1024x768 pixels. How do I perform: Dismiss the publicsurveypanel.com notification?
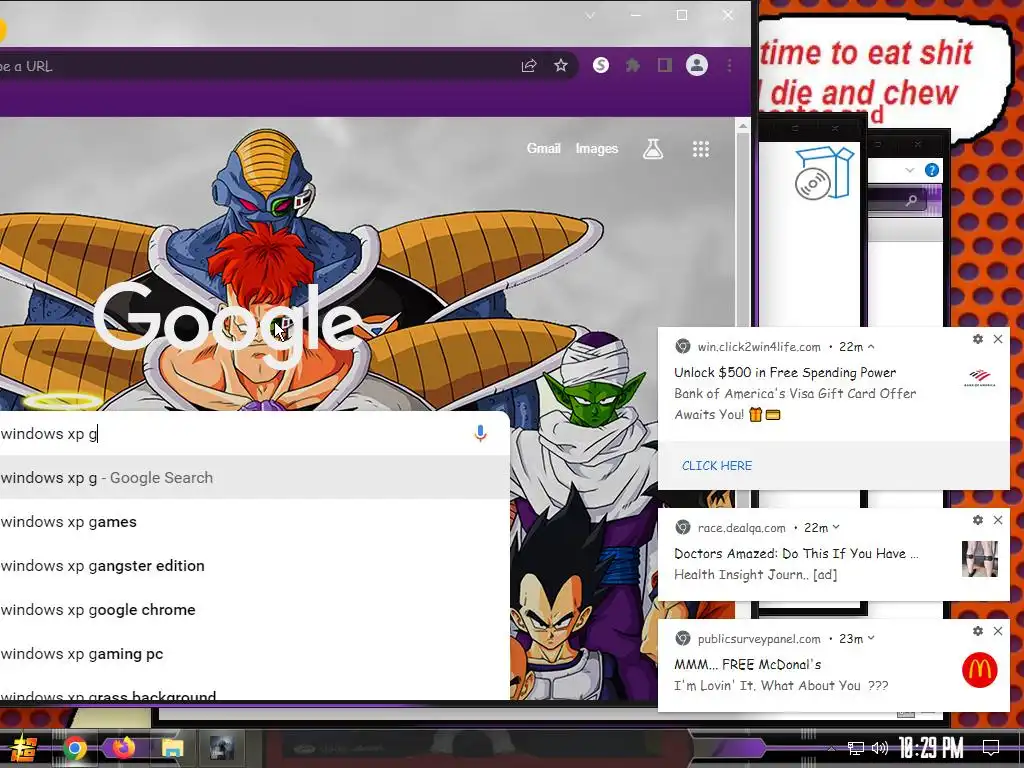[998, 631]
